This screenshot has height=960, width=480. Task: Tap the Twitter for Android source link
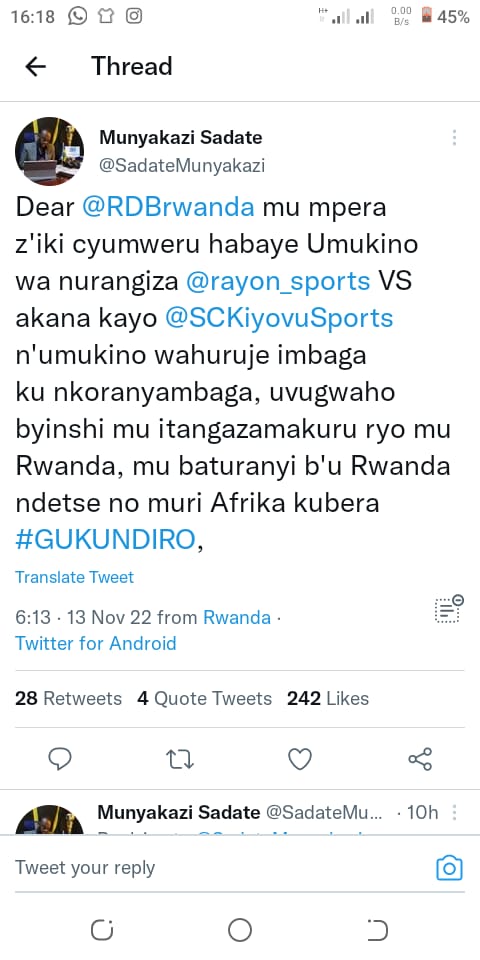coord(96,643)
